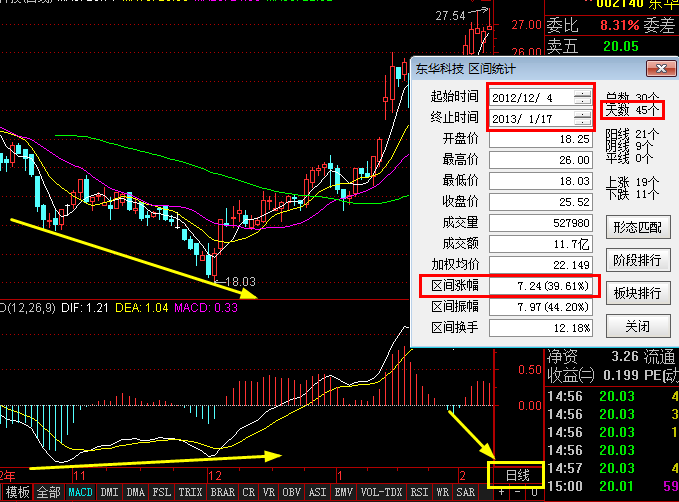Switch to the DMA indicator tab

click(x=136, y=492)
